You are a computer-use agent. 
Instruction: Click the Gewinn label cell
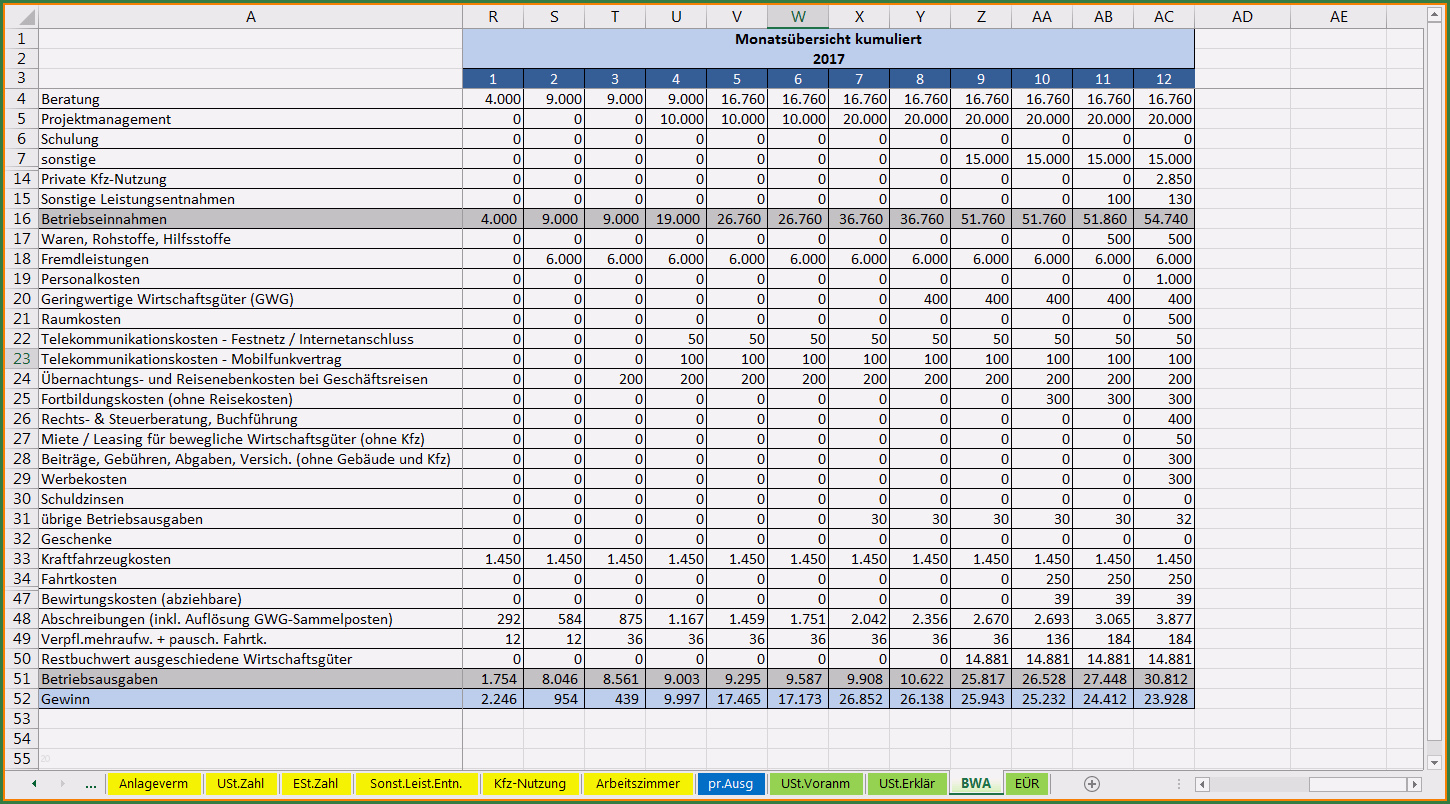coord(250,699)
